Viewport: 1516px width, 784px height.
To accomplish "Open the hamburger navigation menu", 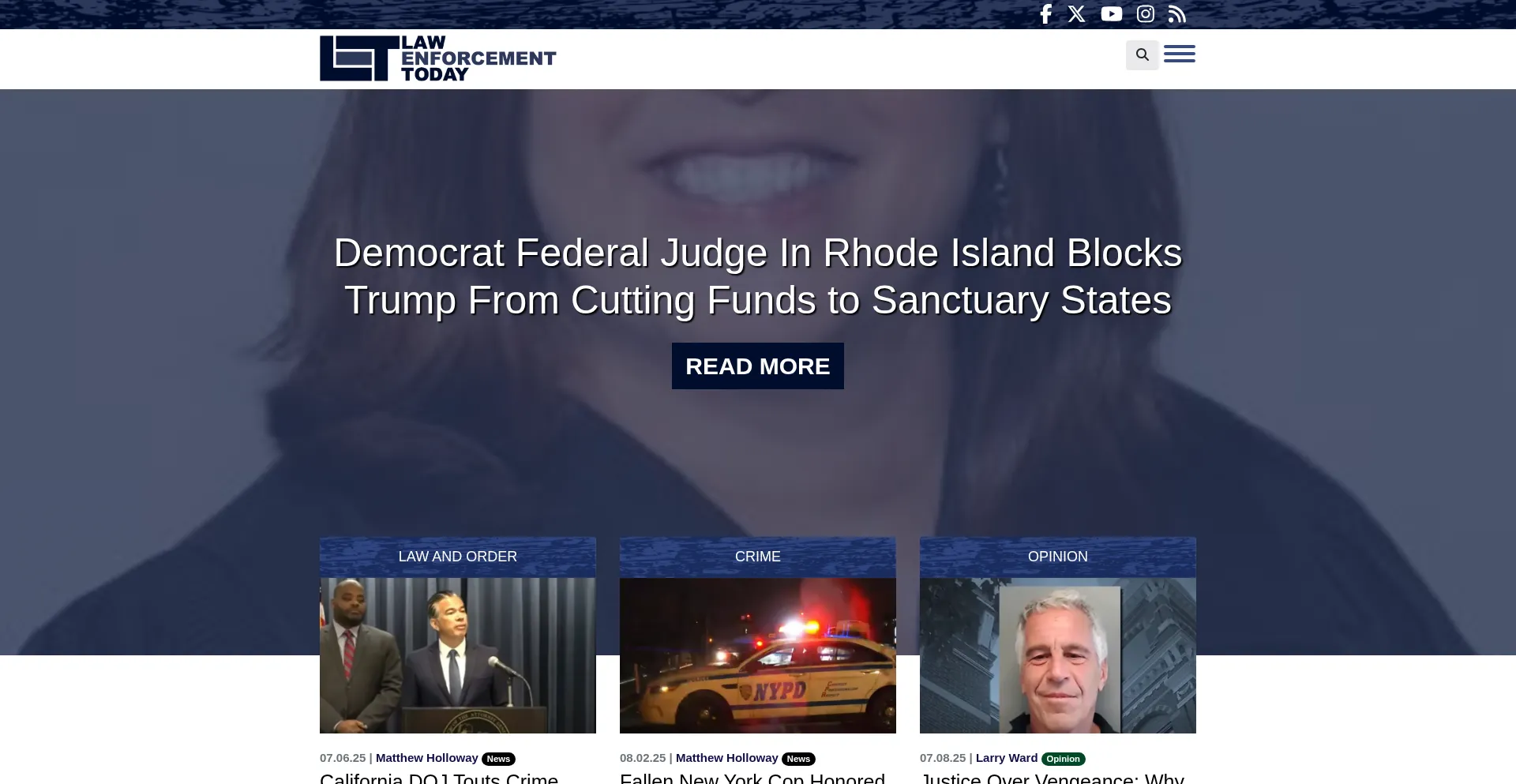I will click(x=1180, y=54).
